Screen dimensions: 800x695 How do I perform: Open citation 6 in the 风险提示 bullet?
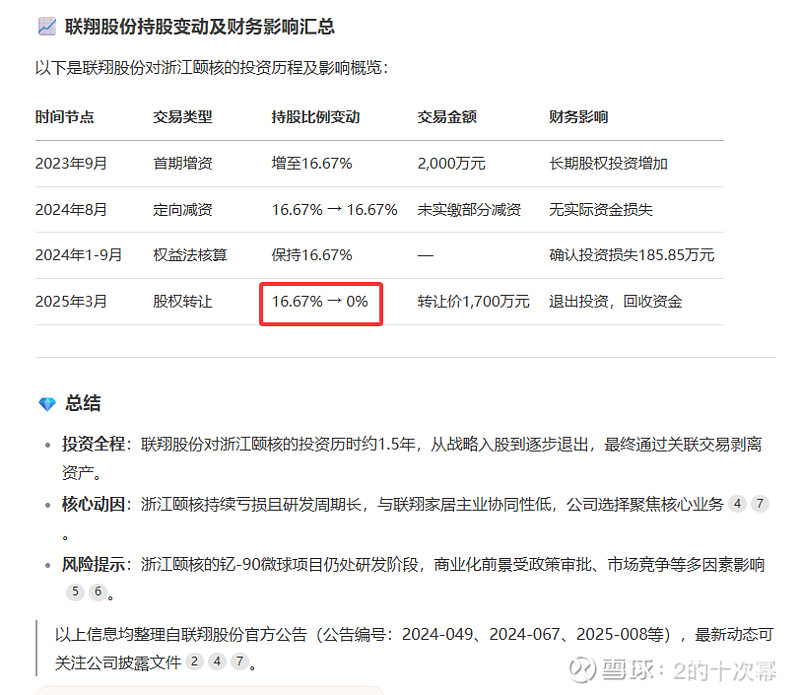[x=98, y=592]
